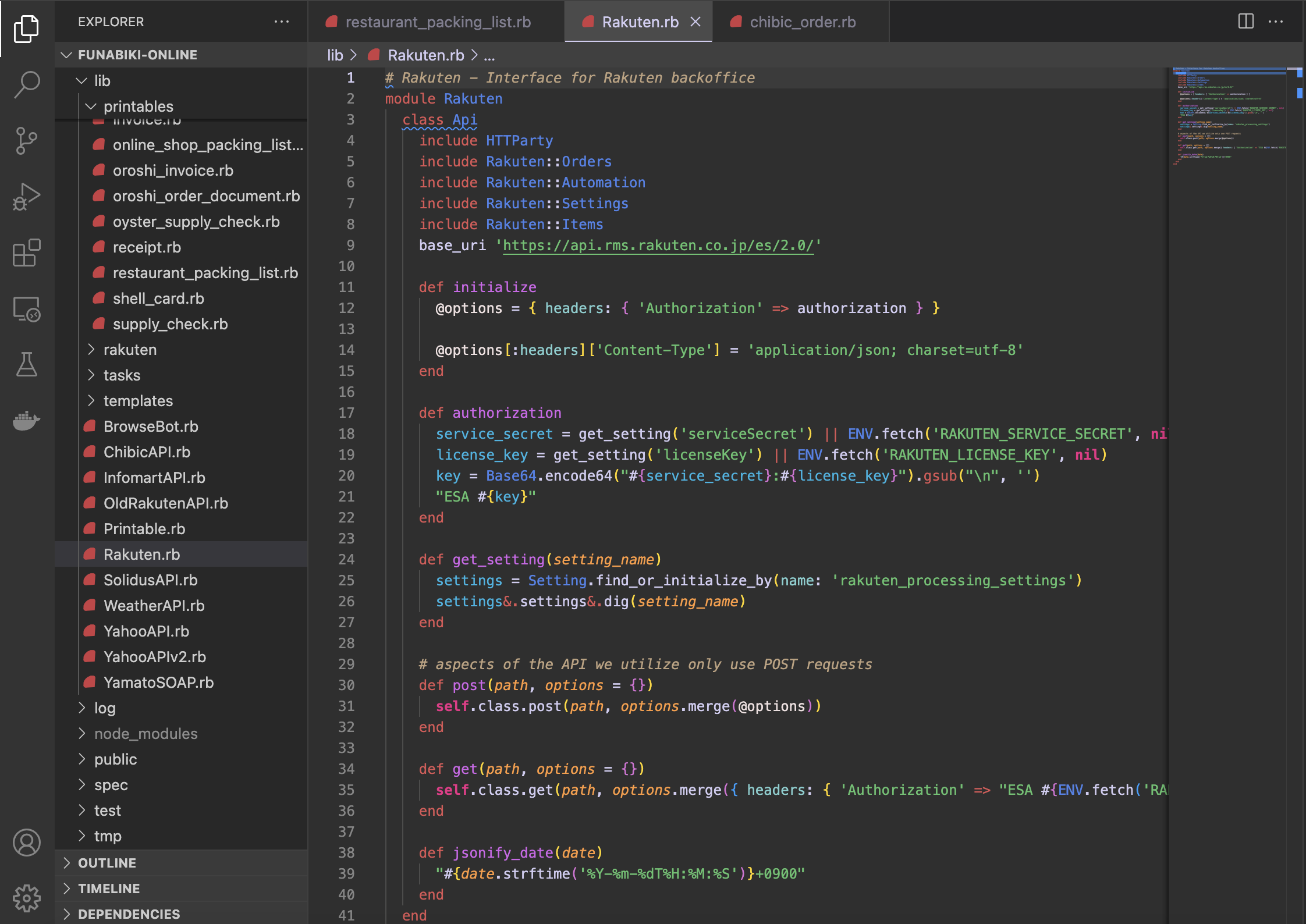
Task: Open the Search view icon
Action: (27, 84)
